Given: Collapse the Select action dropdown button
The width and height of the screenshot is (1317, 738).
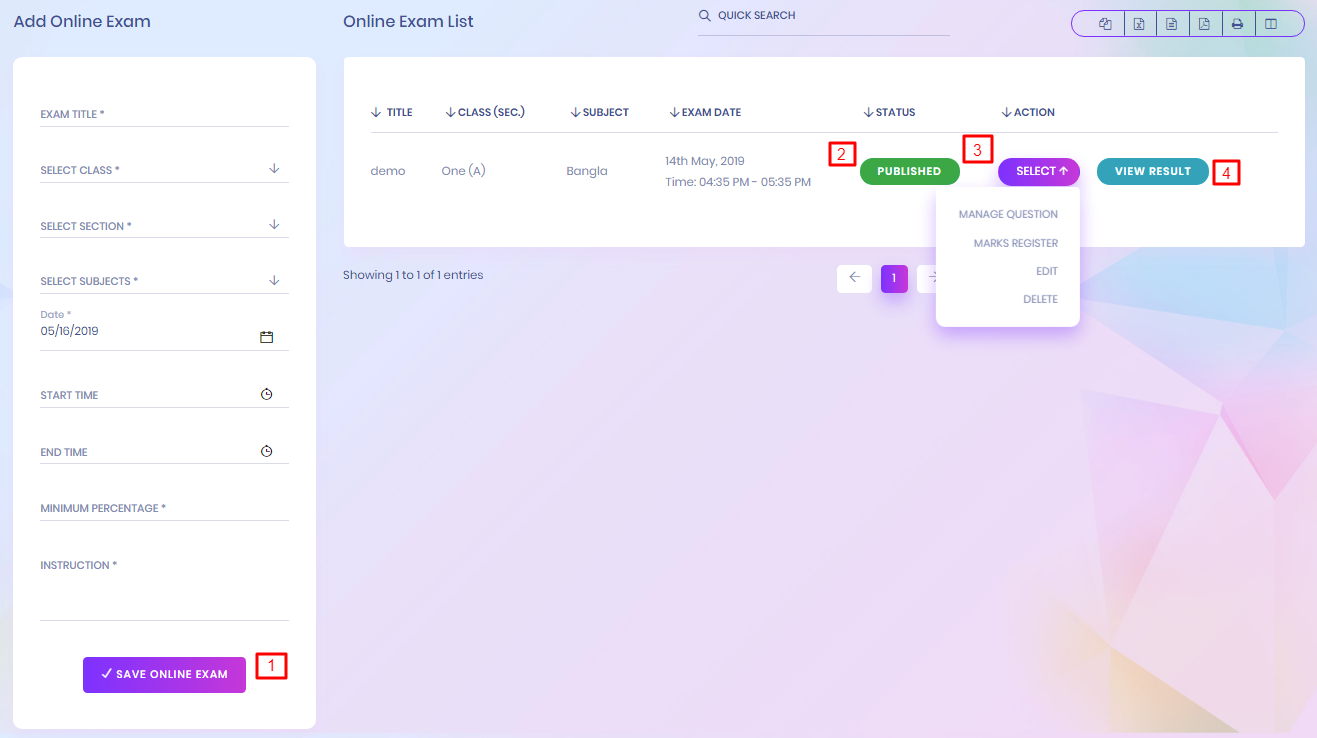Looking at the screenshot, I should coord(1038,171).
